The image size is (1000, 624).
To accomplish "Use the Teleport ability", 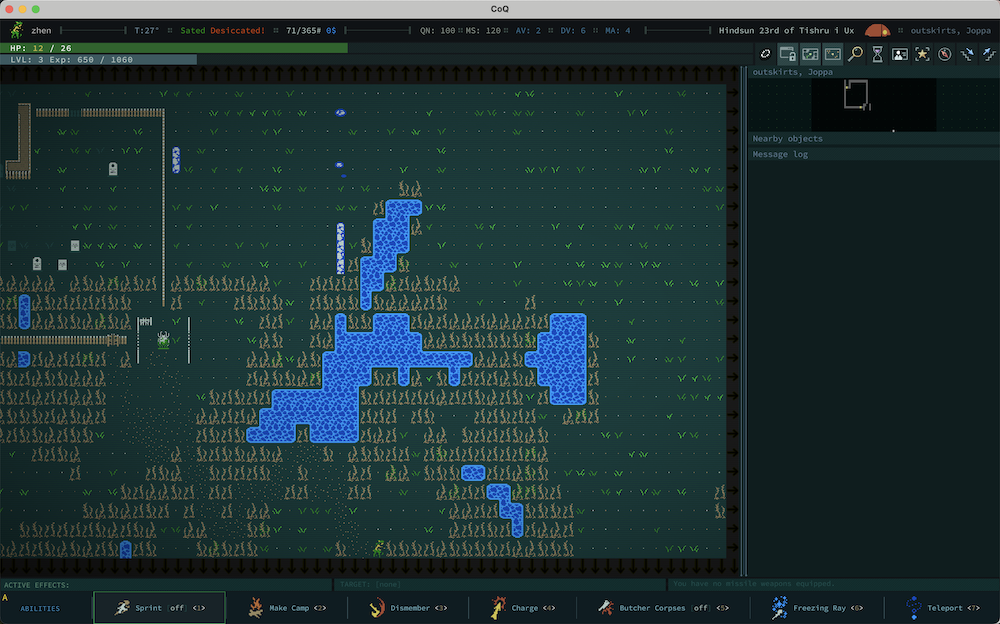I will [x=943, y=607].
